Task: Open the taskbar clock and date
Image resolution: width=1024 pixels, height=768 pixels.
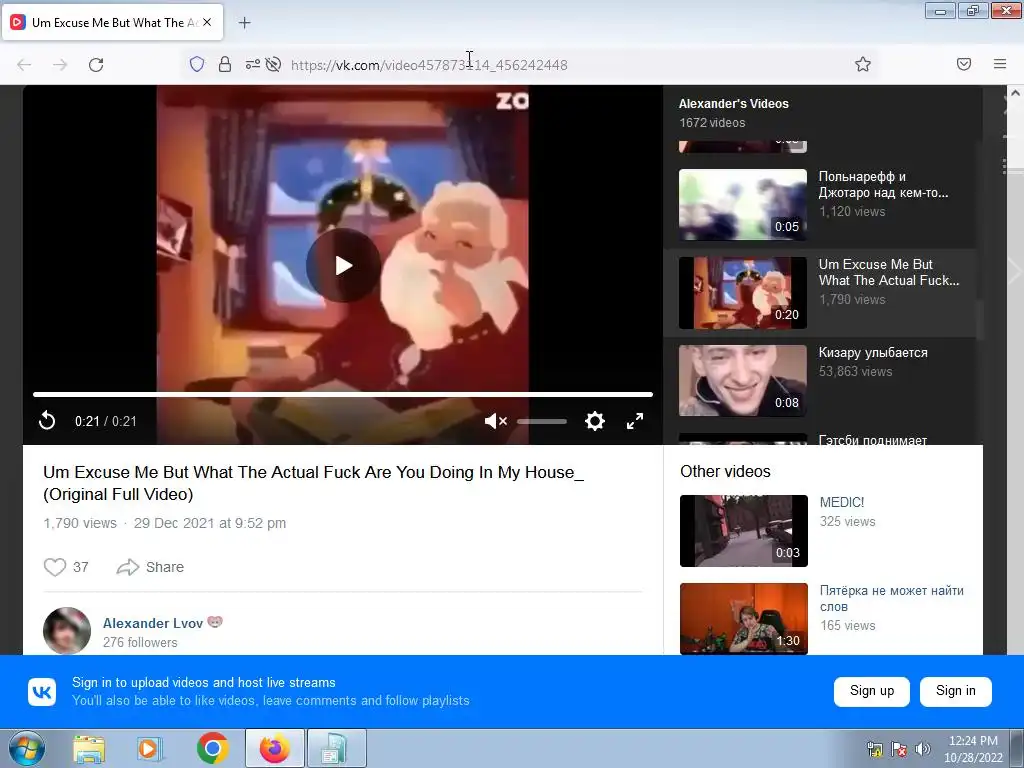Action: click(973, 749)
